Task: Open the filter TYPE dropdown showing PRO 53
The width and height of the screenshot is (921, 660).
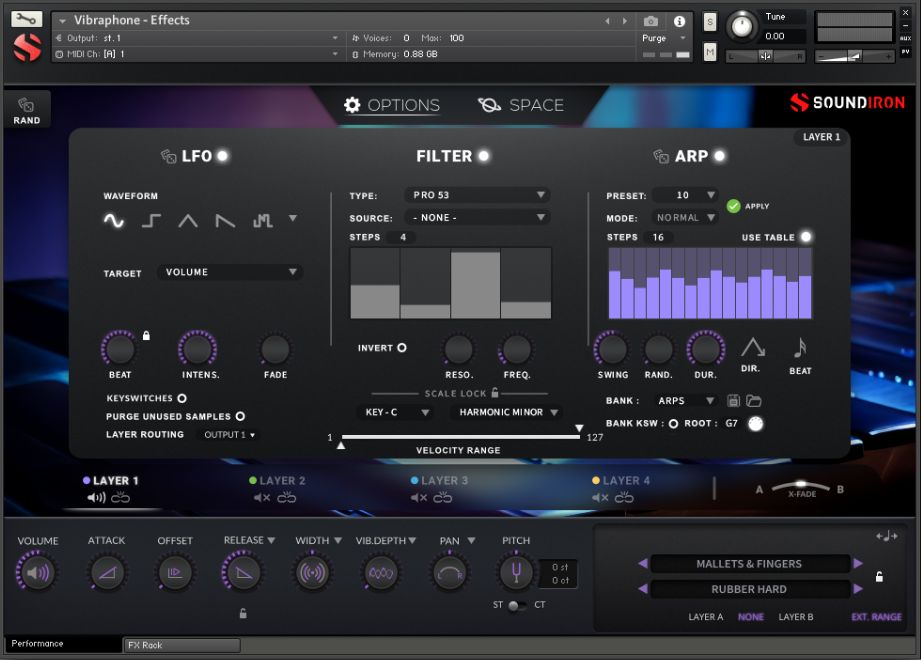Action: point(476,195)
